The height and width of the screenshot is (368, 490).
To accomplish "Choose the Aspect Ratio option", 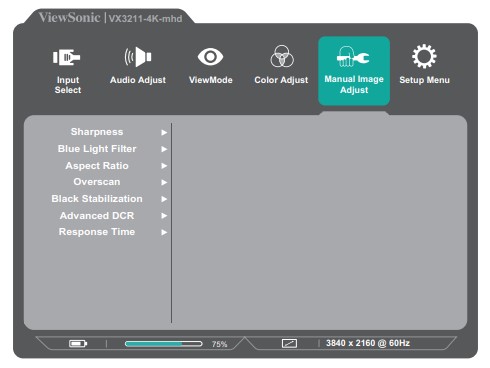I will 97,165.
